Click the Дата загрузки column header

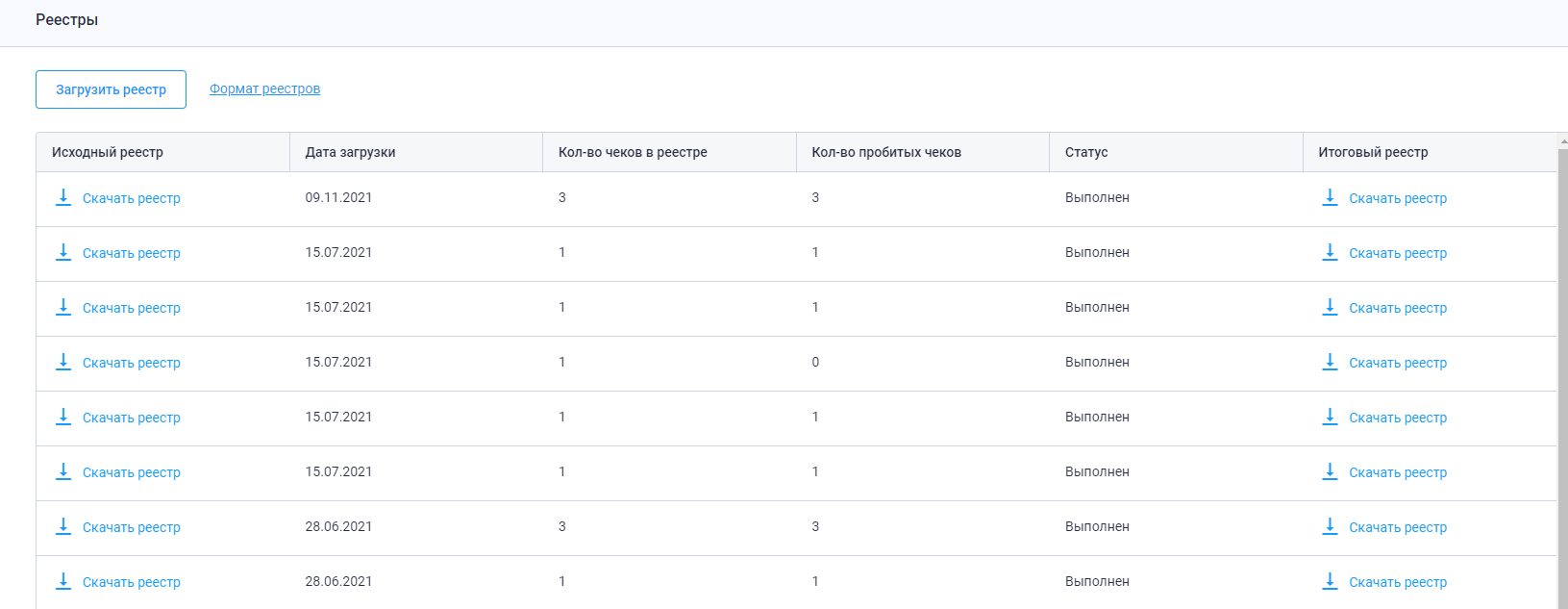tap(350, 152)
